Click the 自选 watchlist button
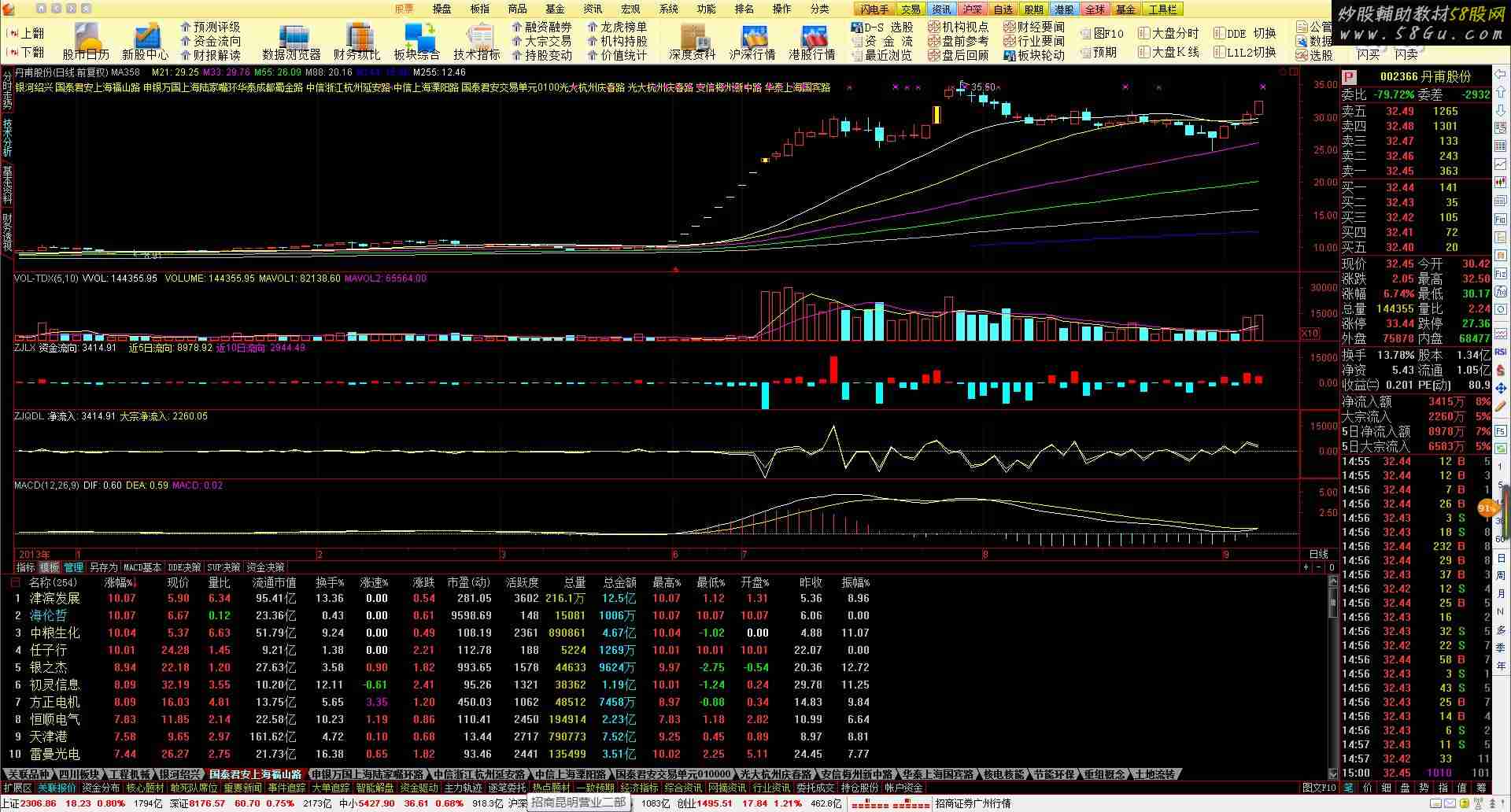 pos(1003,9)
